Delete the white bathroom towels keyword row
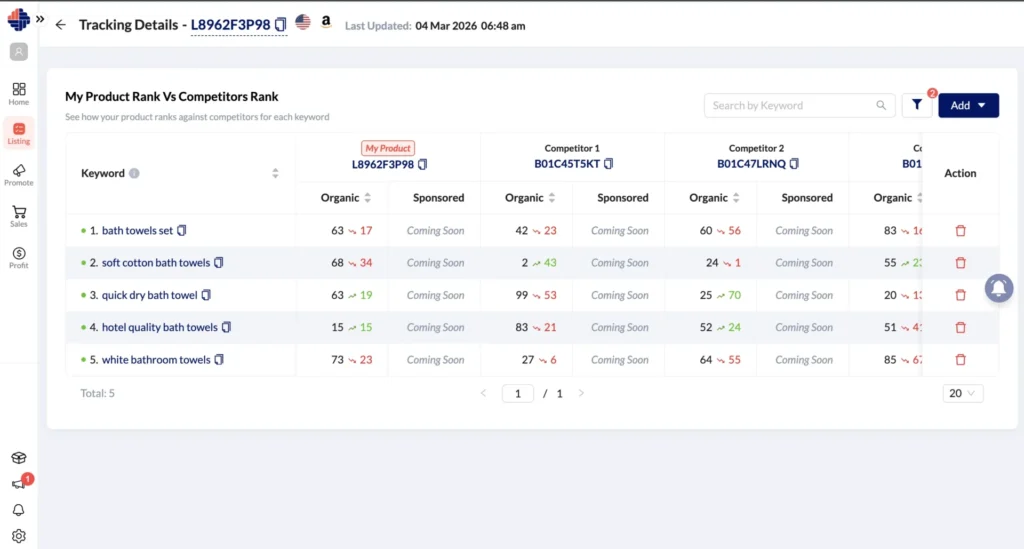 pos(960,360)
